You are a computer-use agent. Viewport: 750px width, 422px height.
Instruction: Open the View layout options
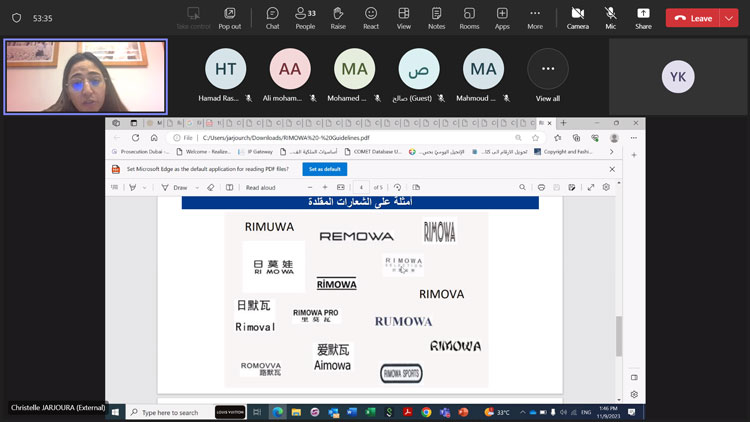(404, 17)
